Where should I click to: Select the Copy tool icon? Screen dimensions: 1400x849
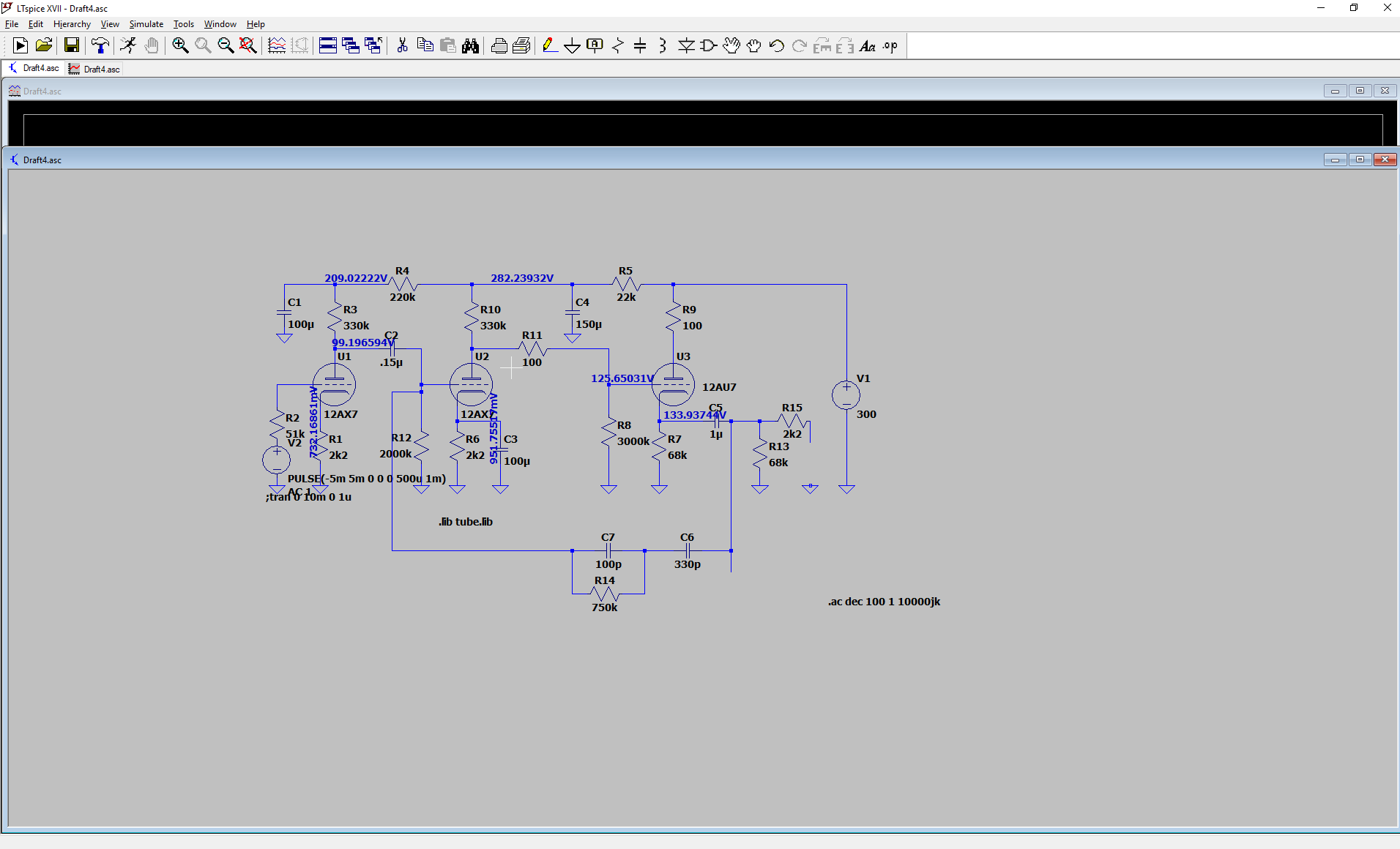coord(425,46)
